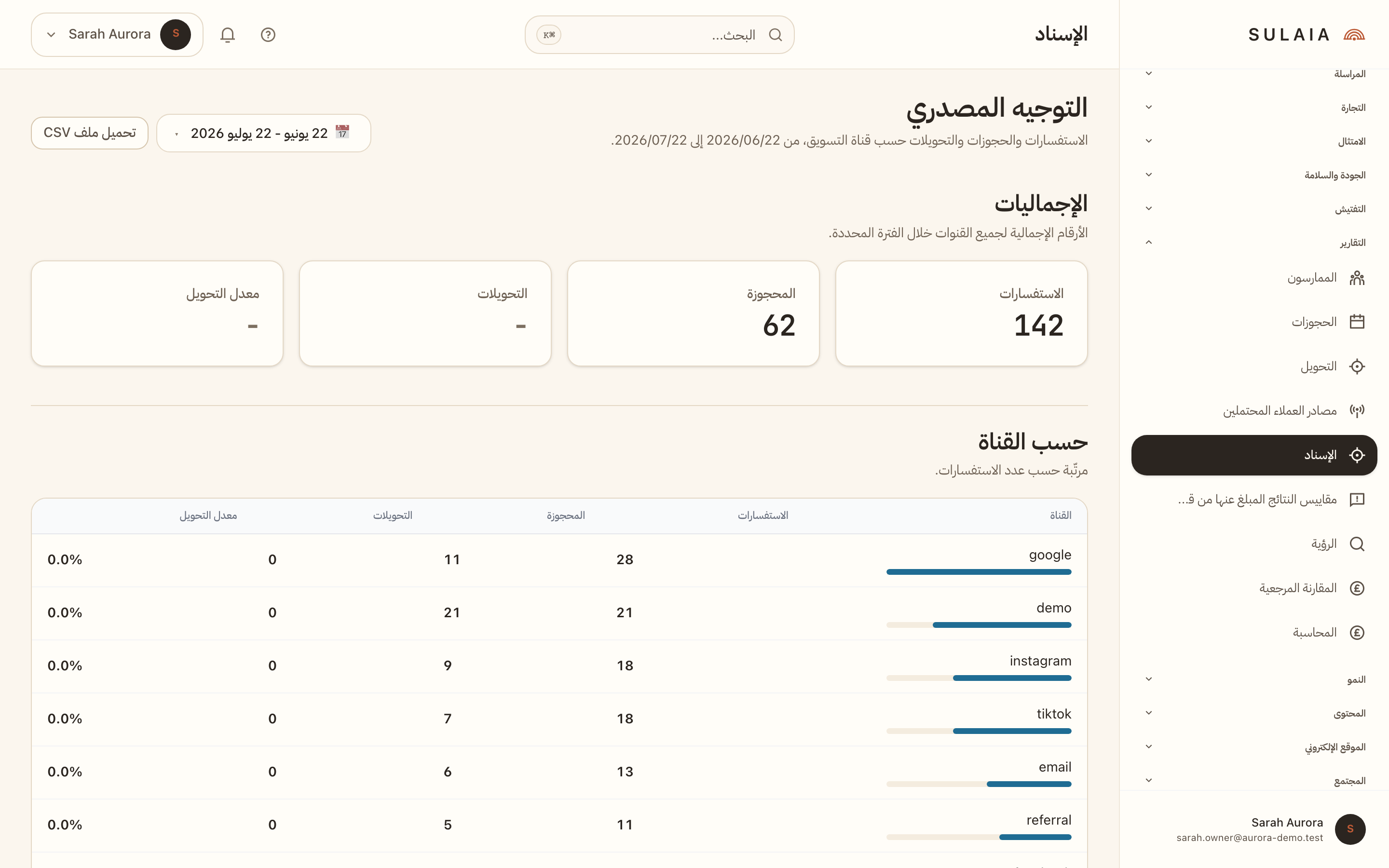This screenshot has width=1389, height=868.
Task: Open الرؤية item in sidebar
Action: click(x=1254, y=543)
